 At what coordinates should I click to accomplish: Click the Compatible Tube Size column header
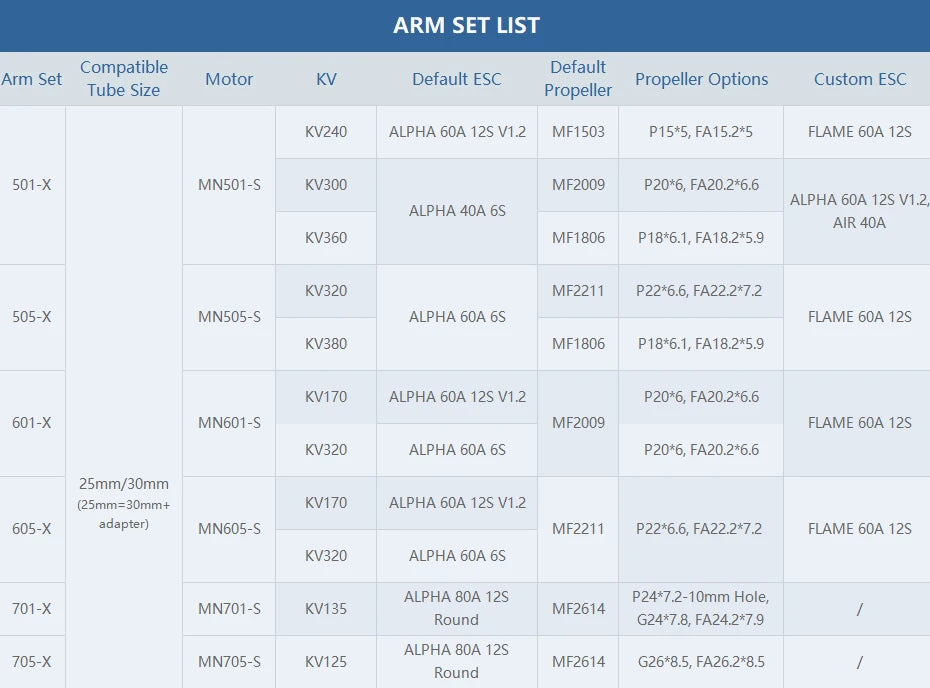pos(124,79)
